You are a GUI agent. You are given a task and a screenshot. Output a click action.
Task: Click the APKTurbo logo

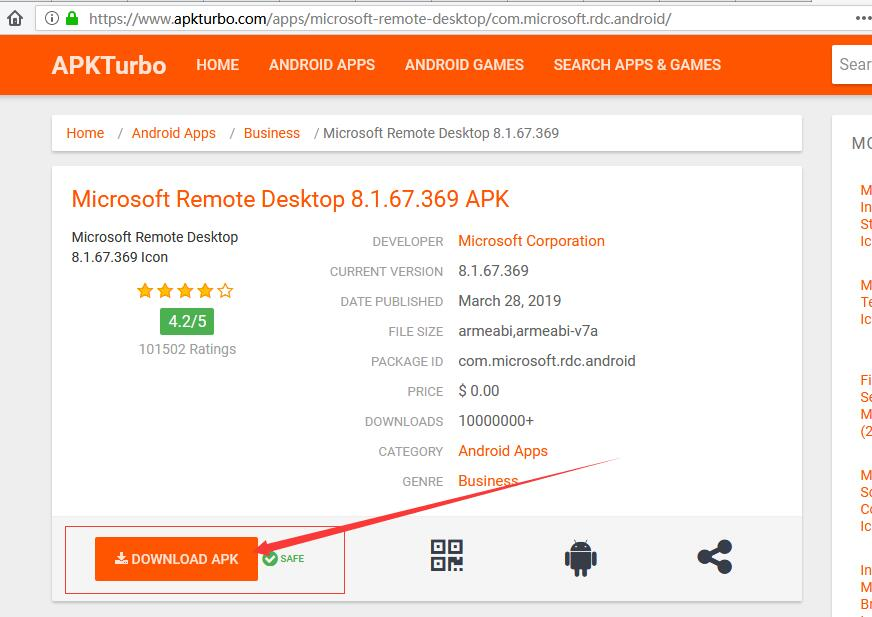[x=109, y=65]
